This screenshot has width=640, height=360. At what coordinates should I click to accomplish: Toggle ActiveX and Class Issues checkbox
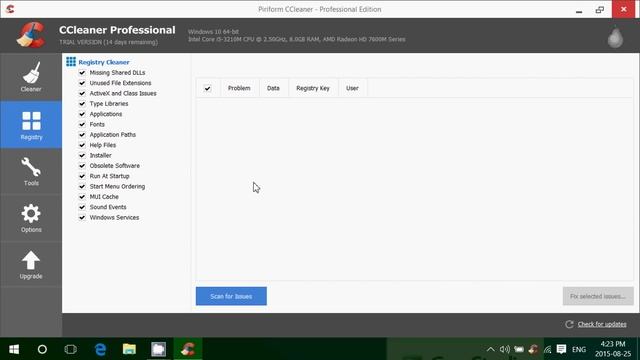pyautogui.click(x=82, y=93)
